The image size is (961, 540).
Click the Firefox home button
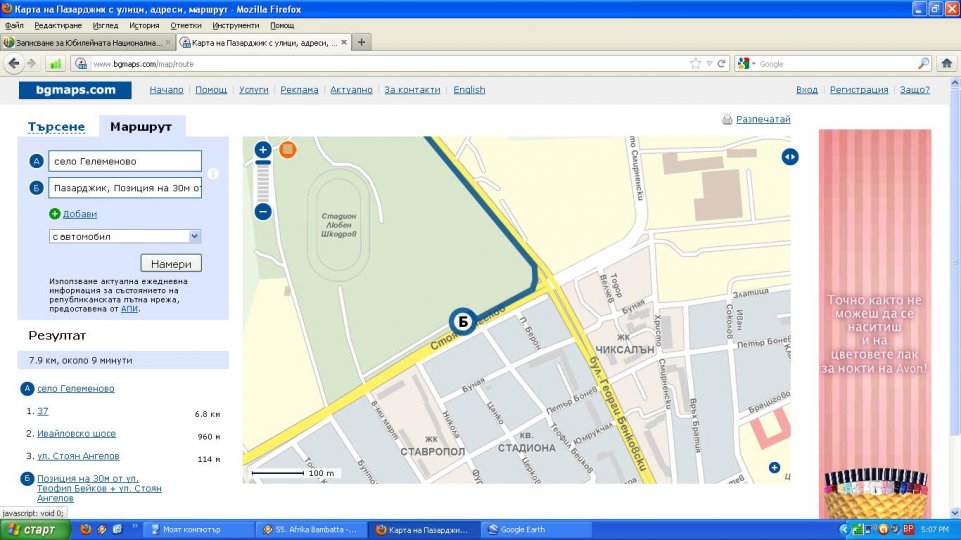click(946, 63)
